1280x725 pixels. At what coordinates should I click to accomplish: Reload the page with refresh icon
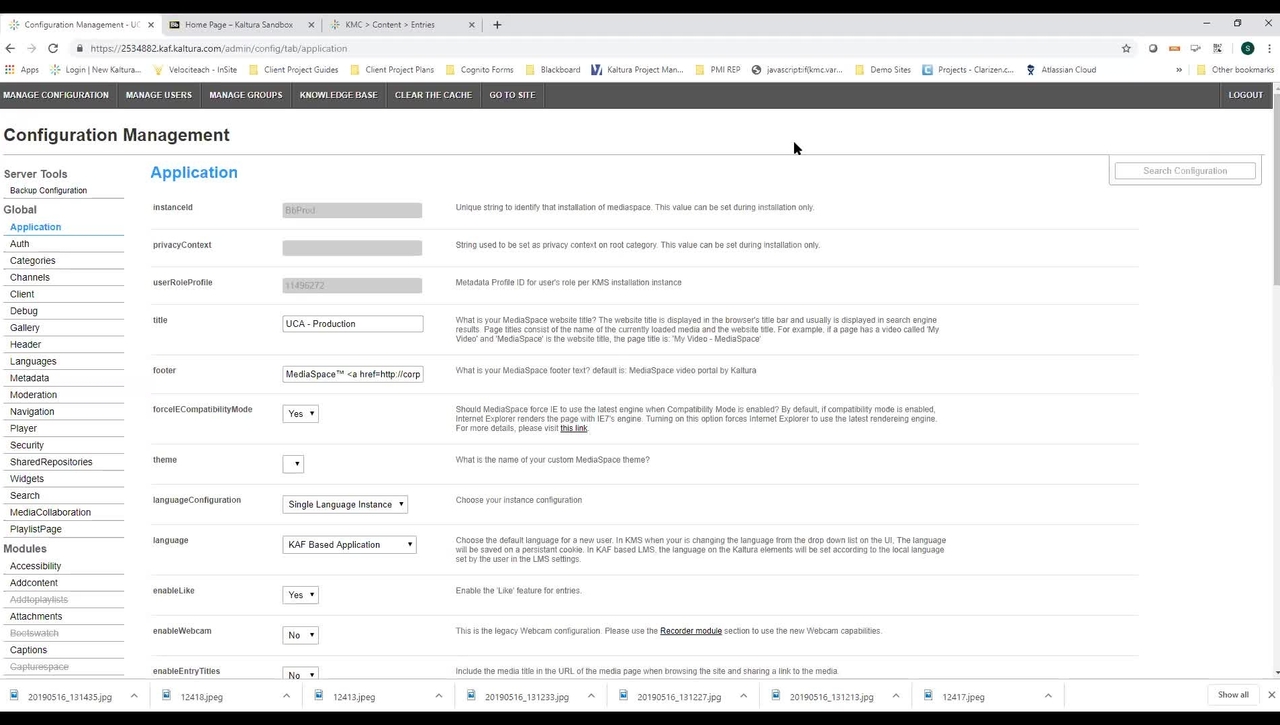point(53,48)
